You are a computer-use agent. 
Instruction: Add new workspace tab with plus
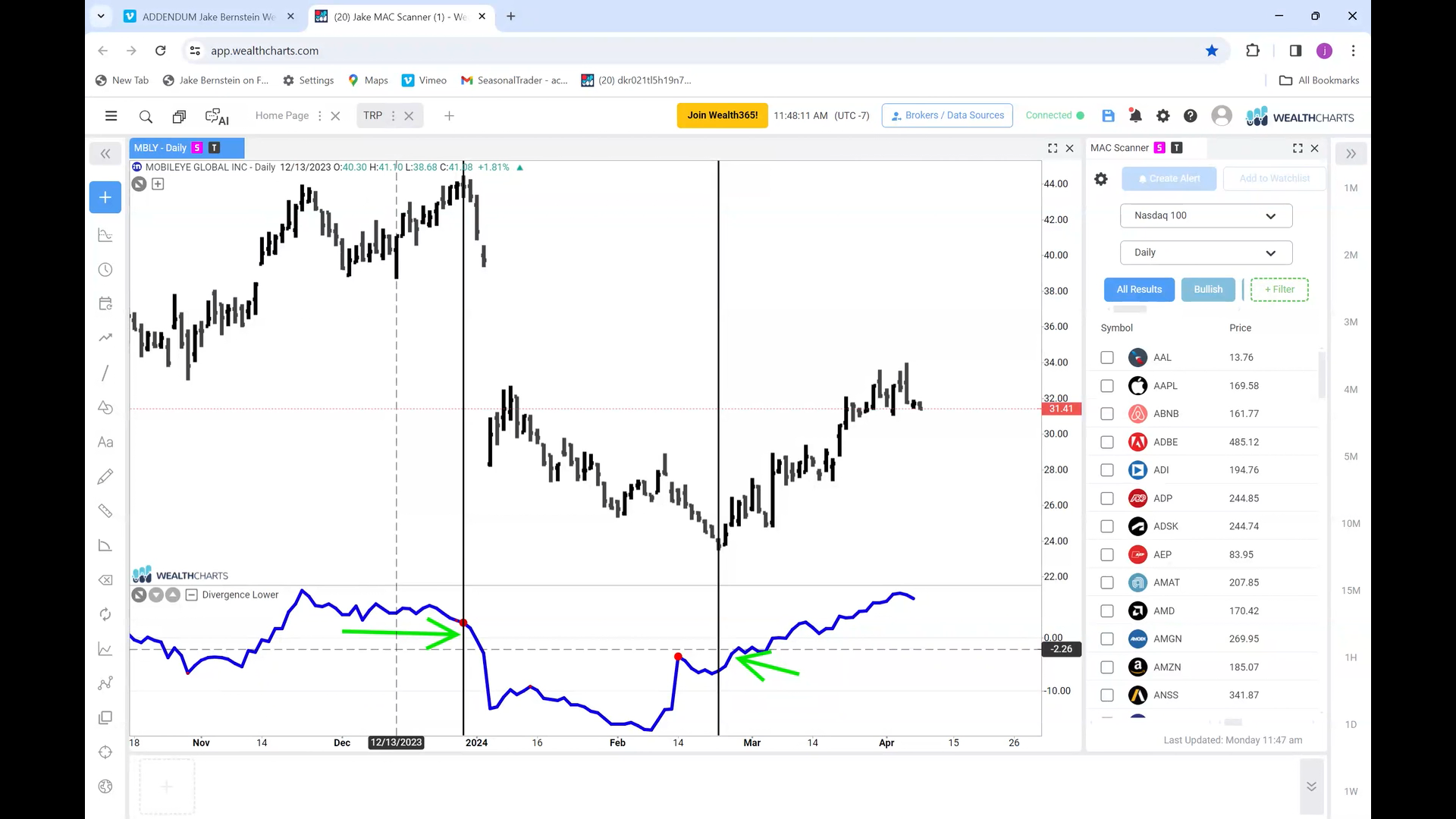click(x=449, y=116)
